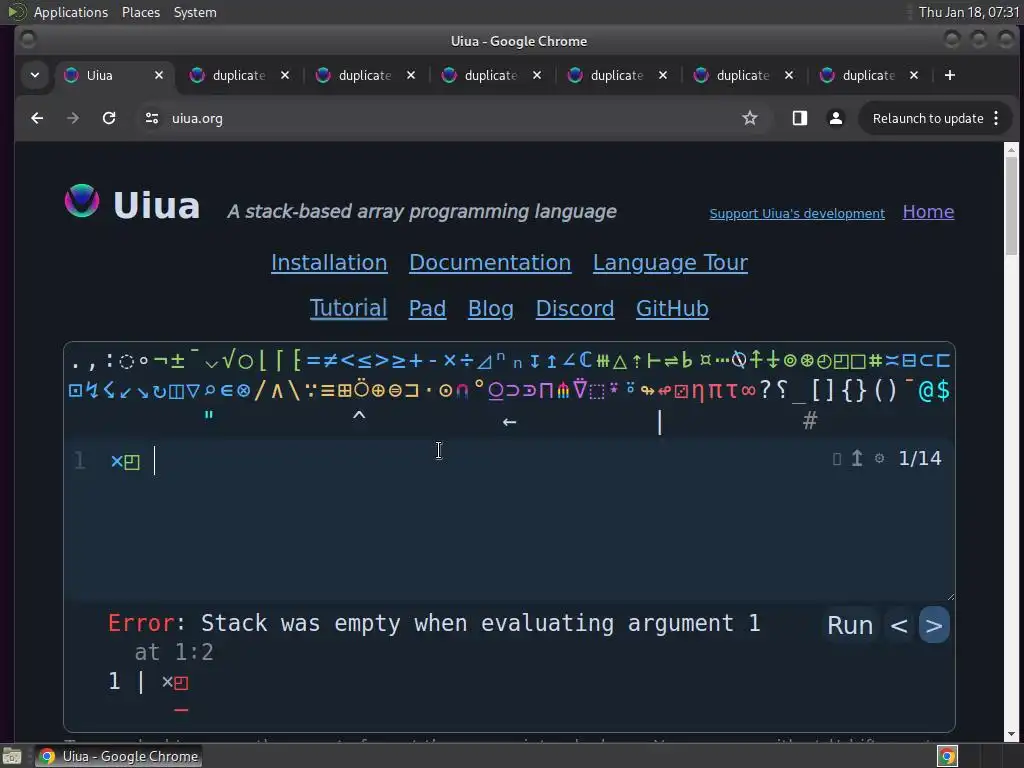Insert the greater-or-equal glyph ≥
The height and width of the screenshot is (768, 1024).
pyautogui.click(x=398, y=360)
